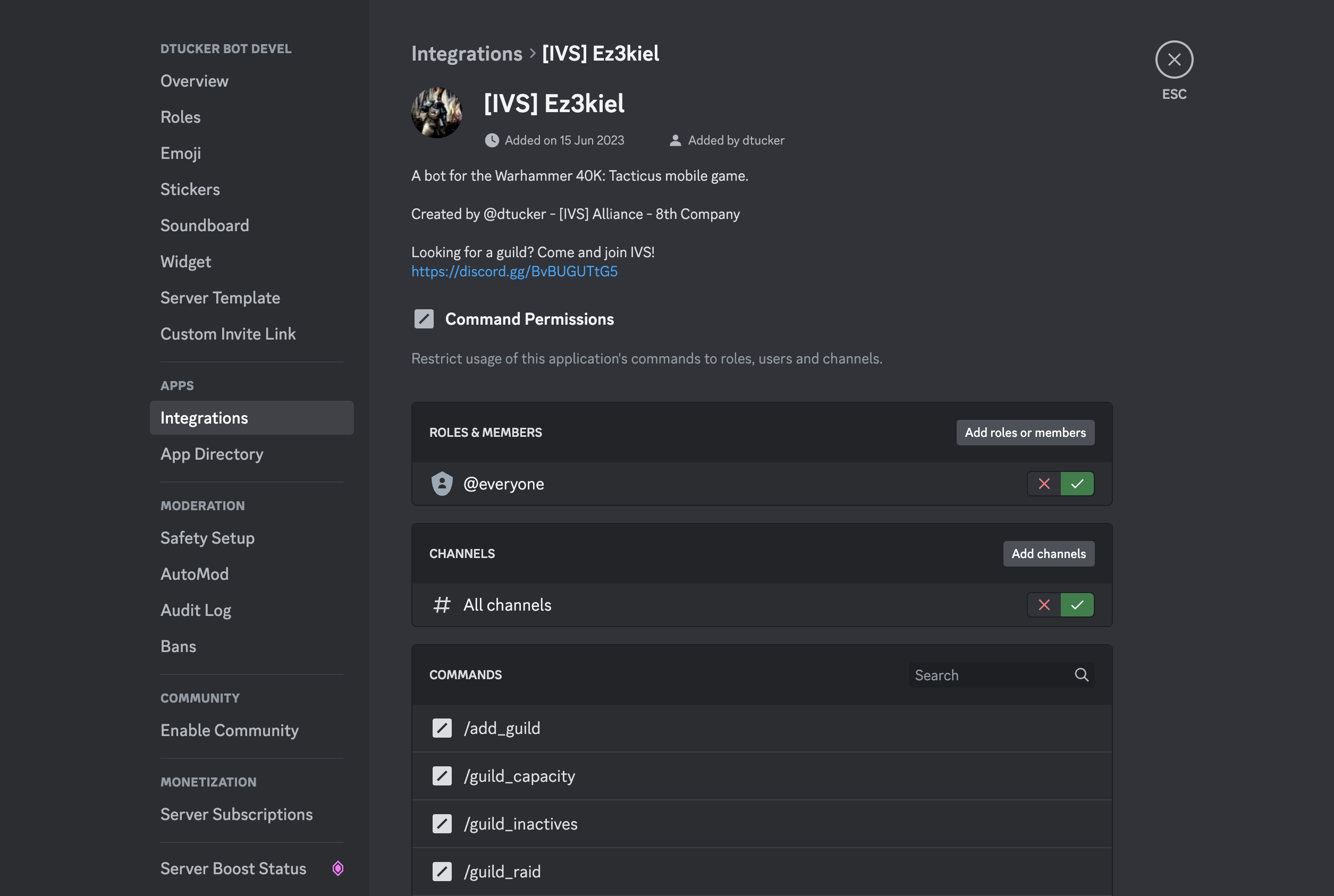Deny All channels with the red X toggle
1334x896 pixels.
(x=1044, y=605)
